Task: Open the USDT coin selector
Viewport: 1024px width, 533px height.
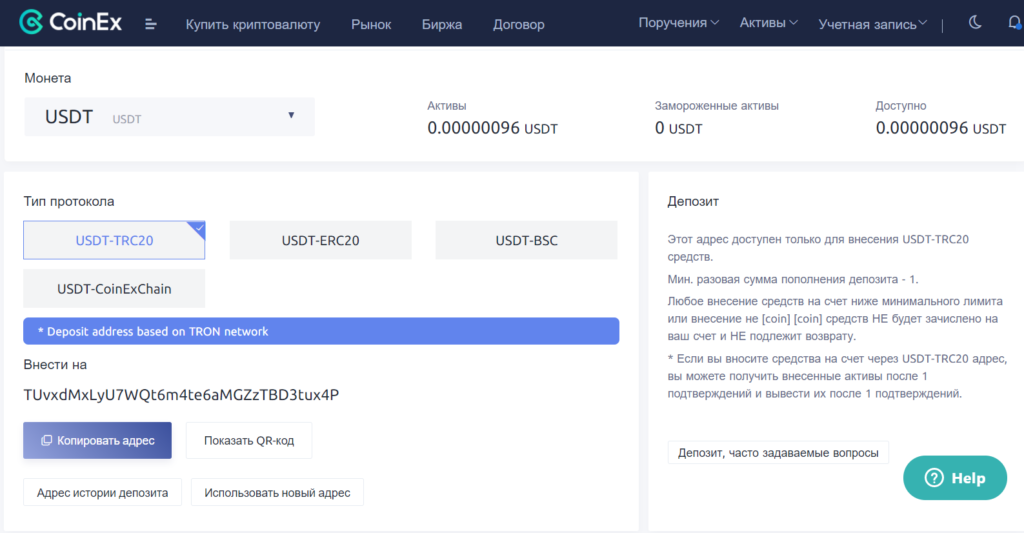Action: click(169, 117)
